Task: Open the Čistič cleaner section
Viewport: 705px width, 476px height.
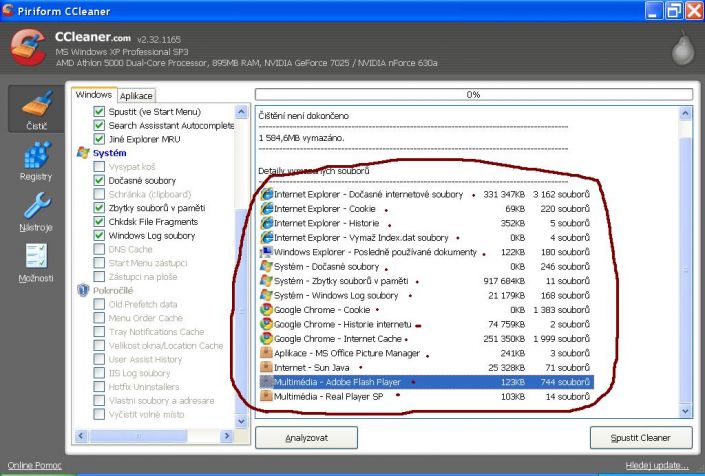Action: pos(36,109)
